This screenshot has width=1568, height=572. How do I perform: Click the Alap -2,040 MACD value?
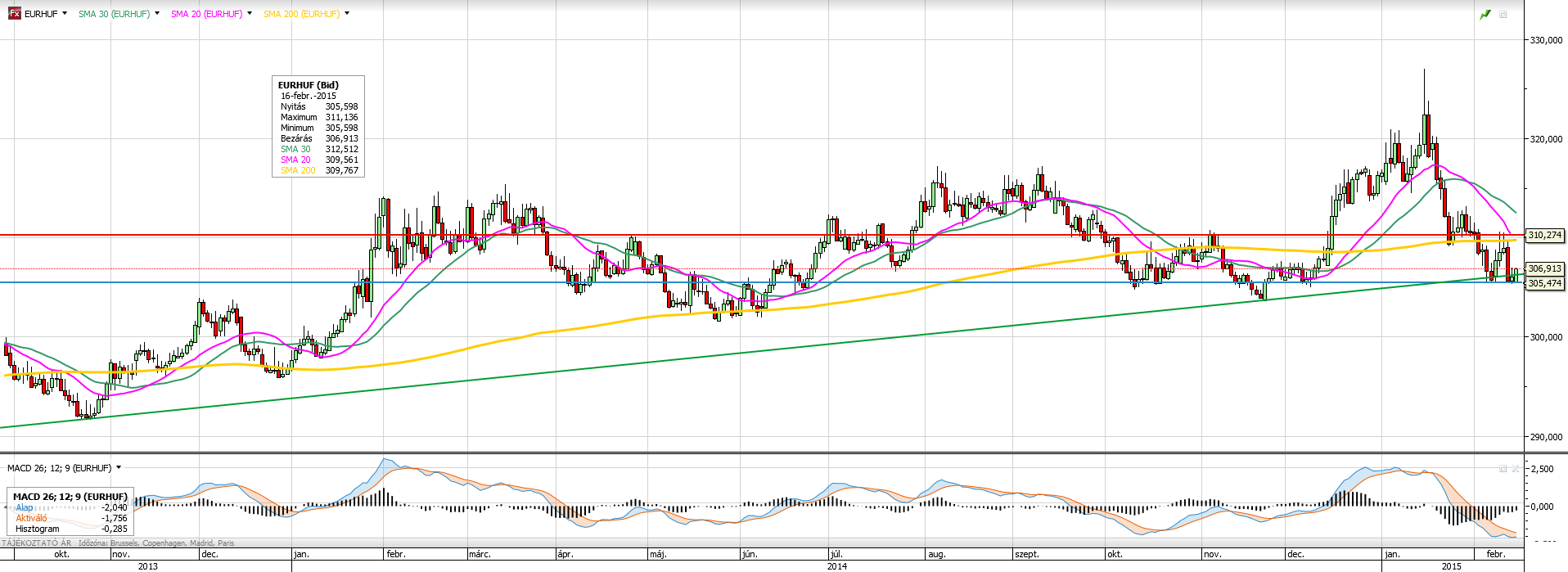coord(114,507)
